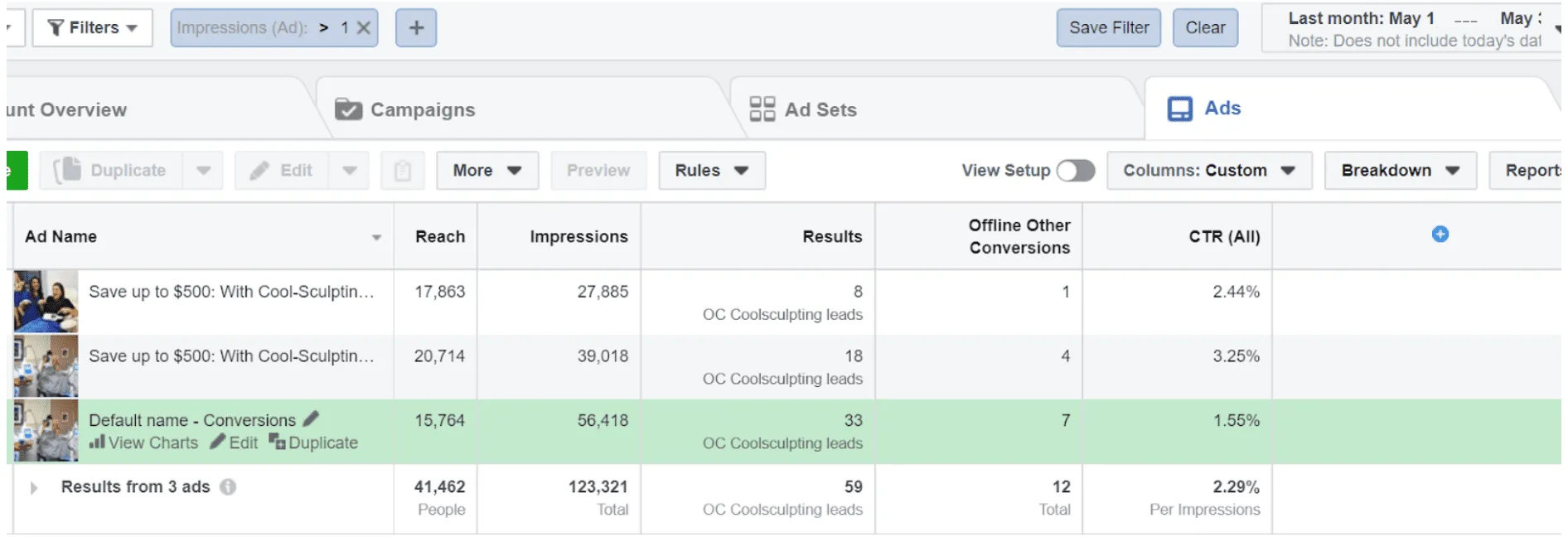Viewport: 1568px width, 537px height.
Task: Click the blue add column plus icon
Action: point(1440,235)
